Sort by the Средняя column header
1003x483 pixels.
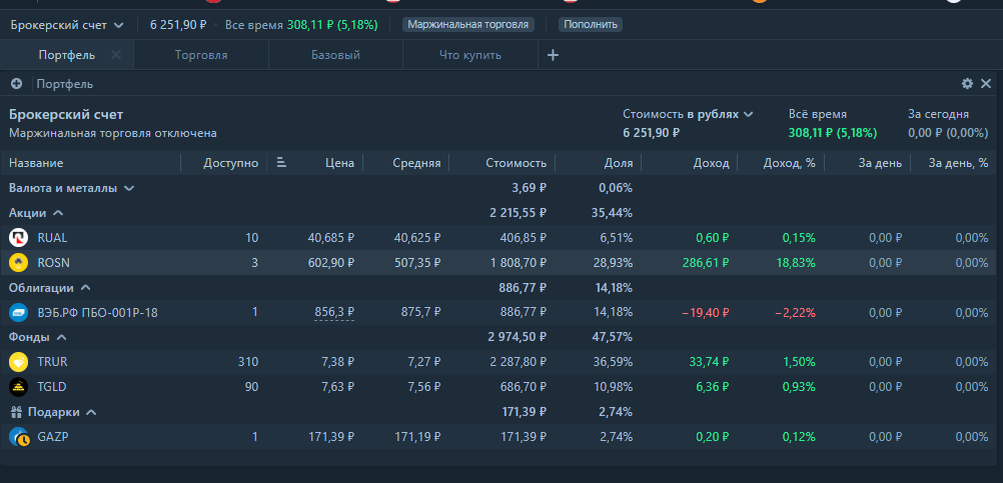[x=416, y=163]
